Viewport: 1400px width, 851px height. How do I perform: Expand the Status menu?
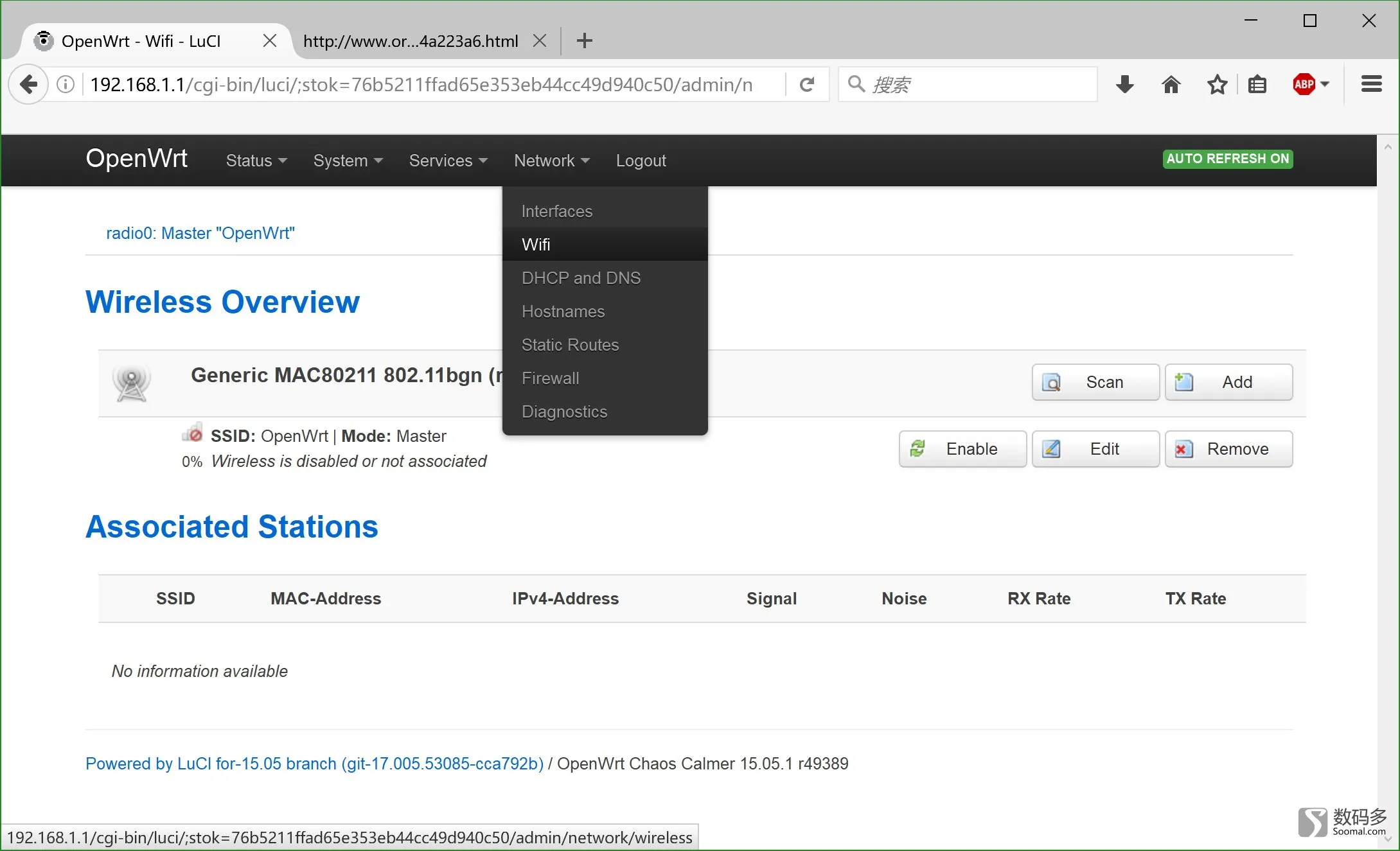point(256,161)
